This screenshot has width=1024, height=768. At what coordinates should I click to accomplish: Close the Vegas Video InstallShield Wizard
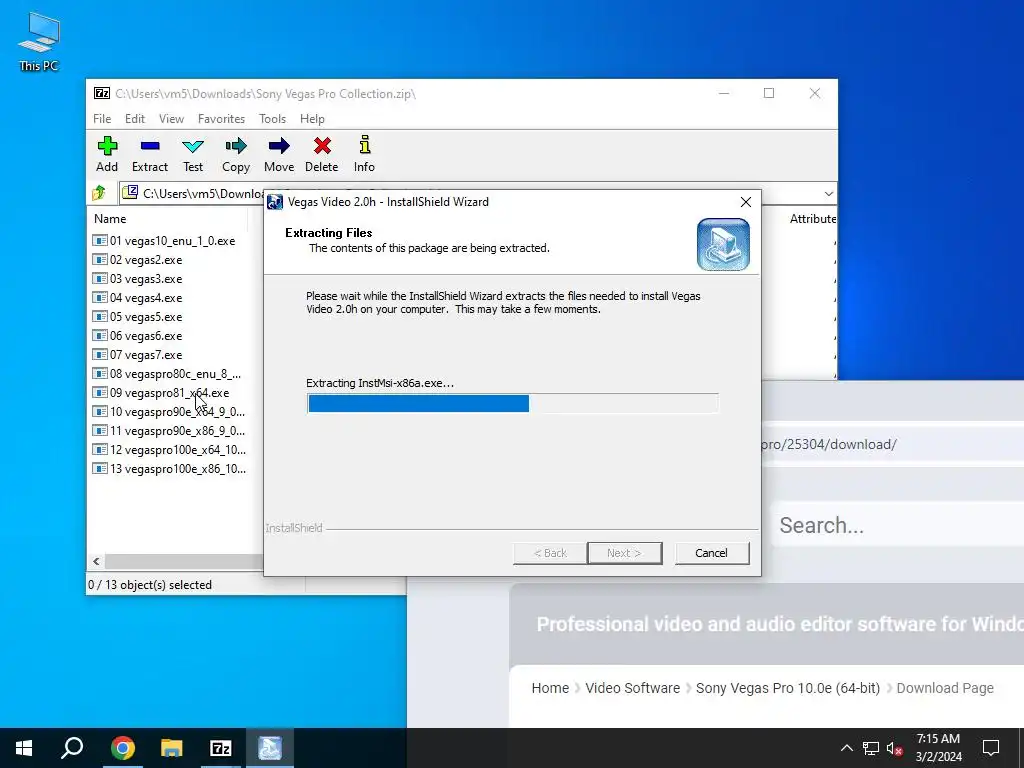pyautogui.click(x=745, y=202)
